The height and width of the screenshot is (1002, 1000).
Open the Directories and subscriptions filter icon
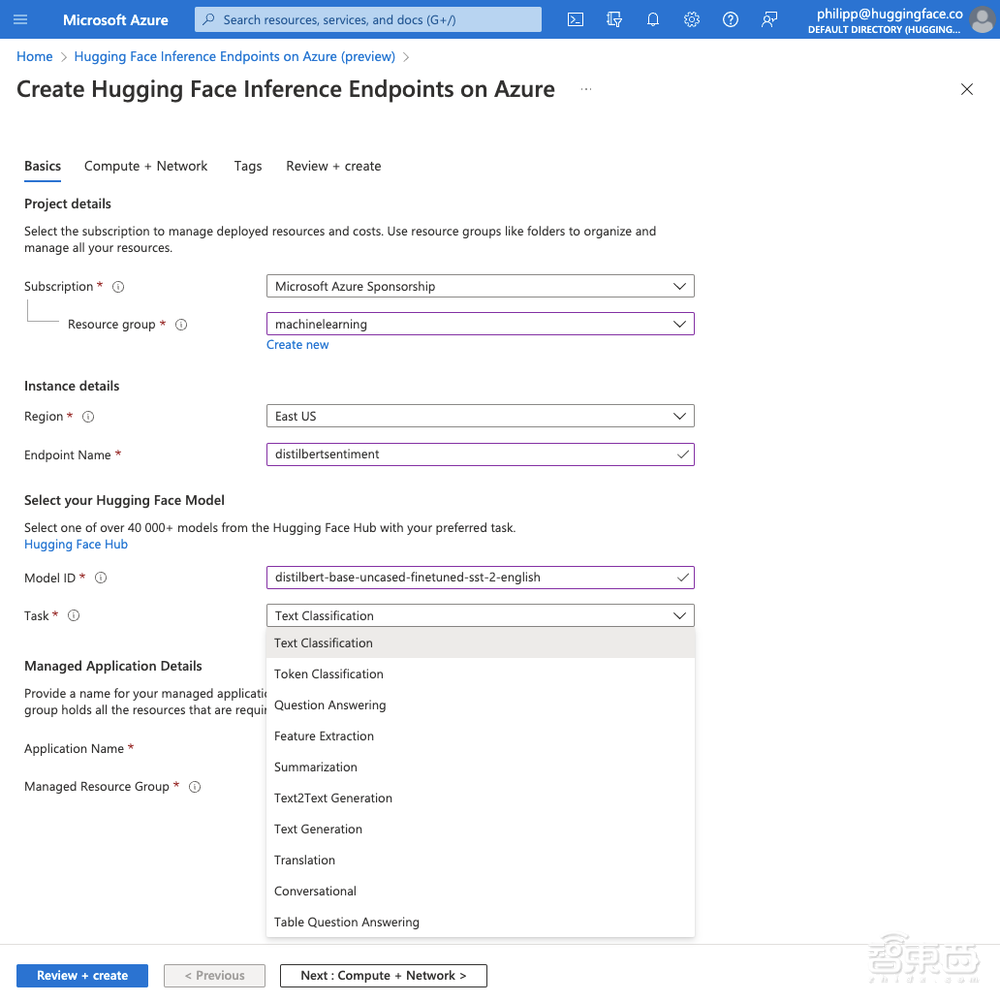tap(614, 19)
